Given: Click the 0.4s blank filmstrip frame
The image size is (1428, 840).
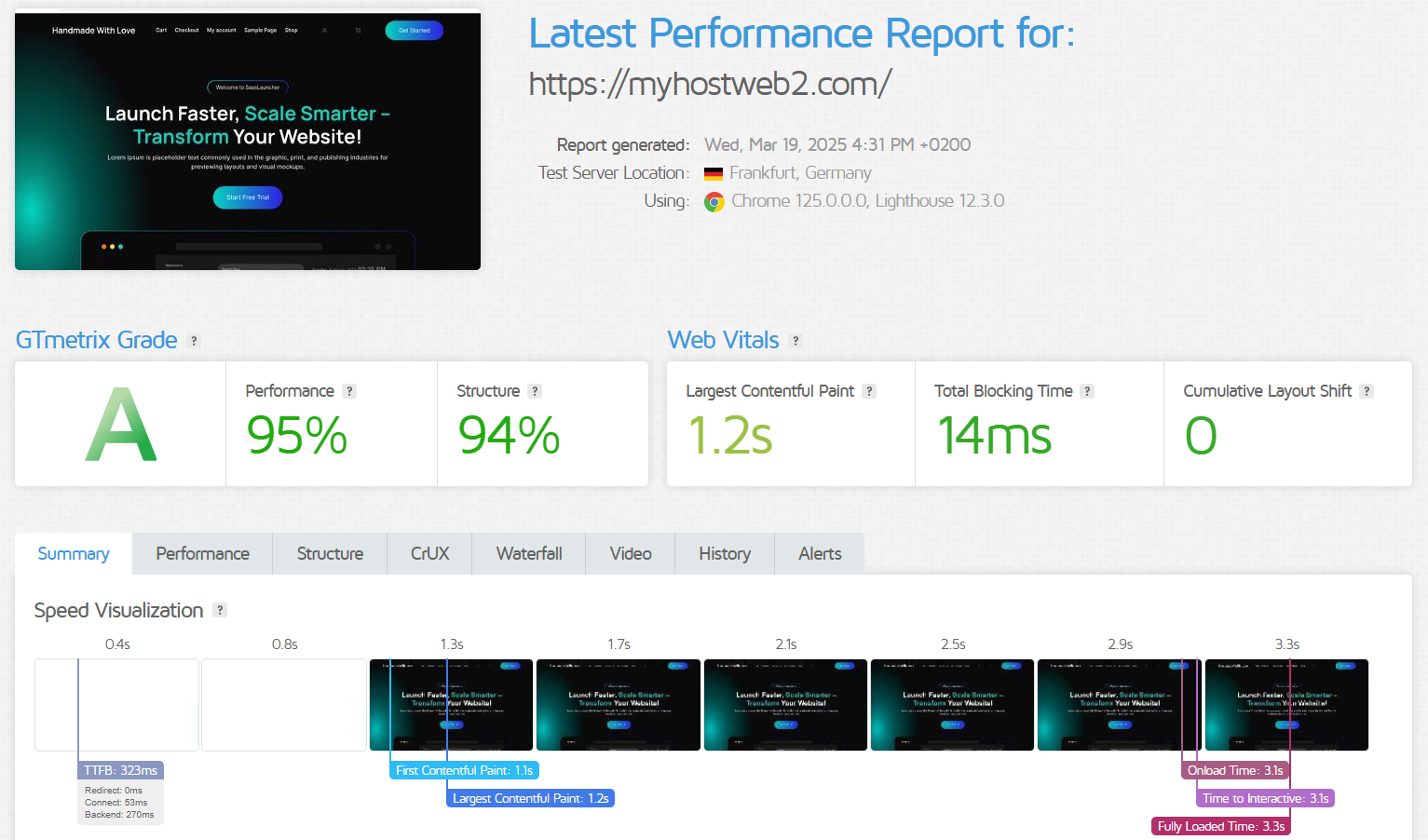Looking at the screenshot, I should (x=116, y=705).
